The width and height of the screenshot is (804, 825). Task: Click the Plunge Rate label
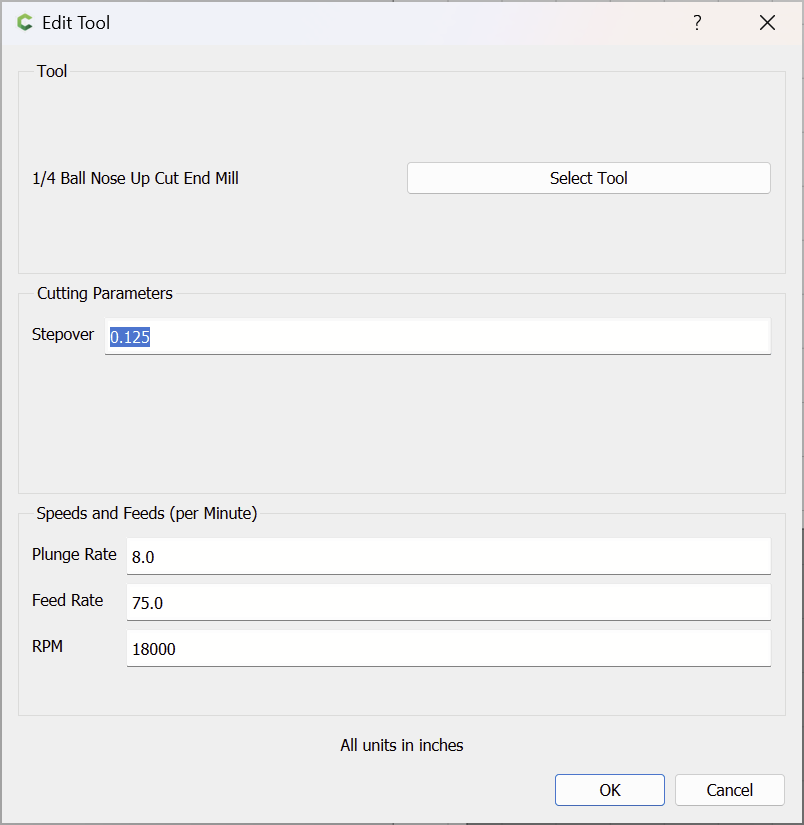click(x=74, y=555)
